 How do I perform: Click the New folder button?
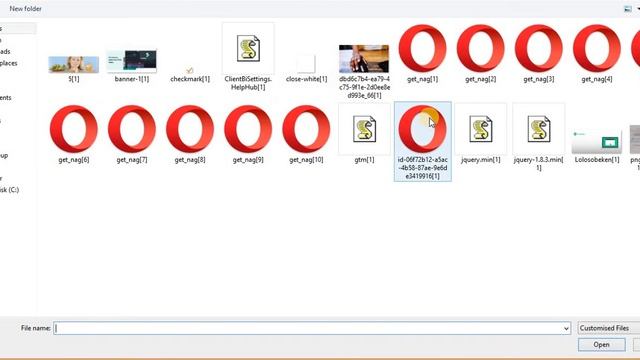pos(25,9)
